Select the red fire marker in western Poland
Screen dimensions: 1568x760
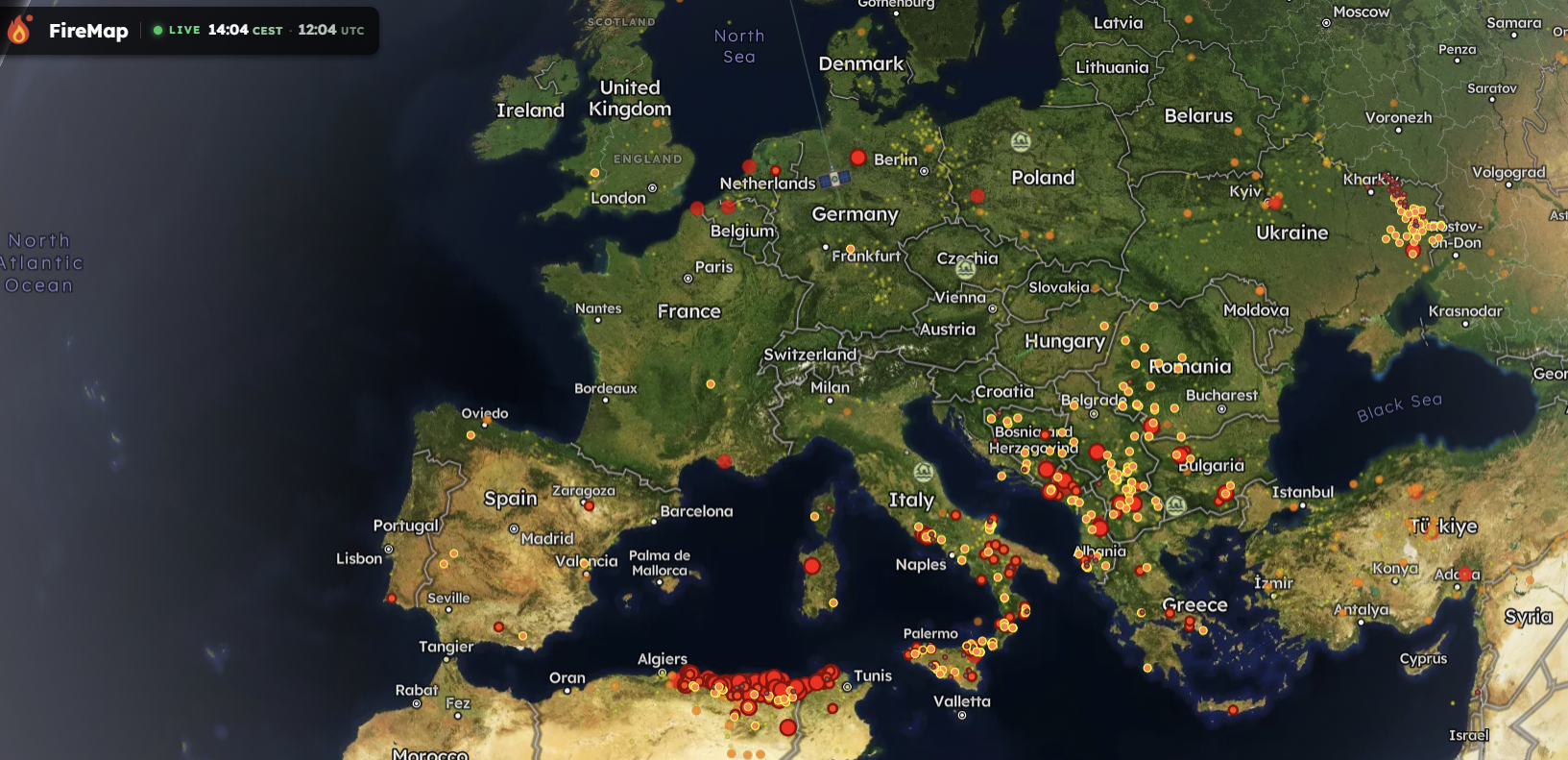(x=977, y=196)
